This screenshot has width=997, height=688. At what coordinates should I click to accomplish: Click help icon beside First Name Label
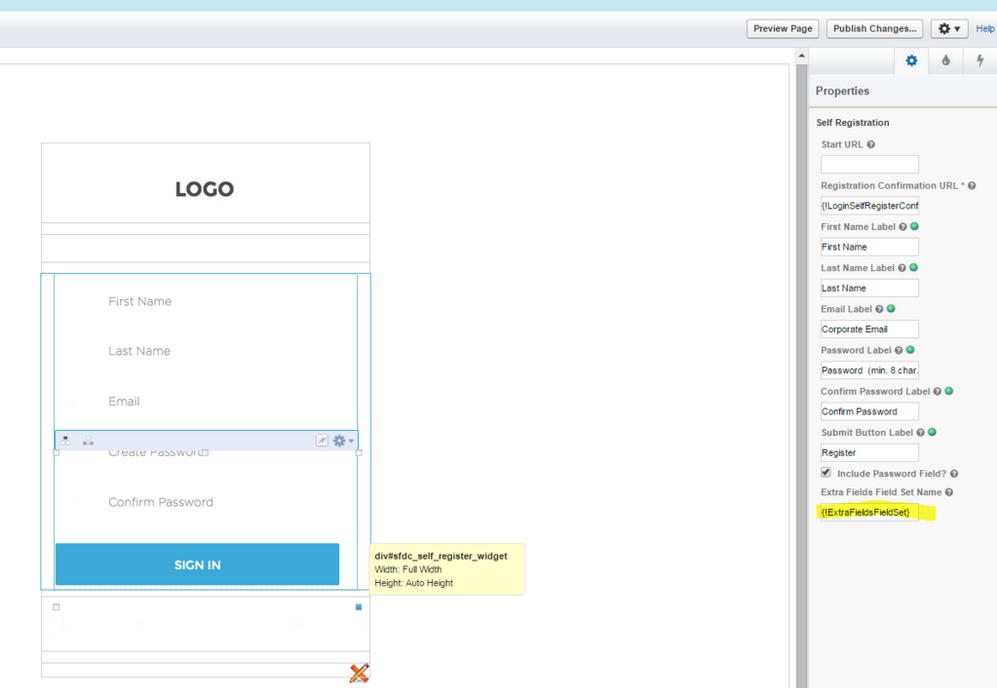click(902, 227)
